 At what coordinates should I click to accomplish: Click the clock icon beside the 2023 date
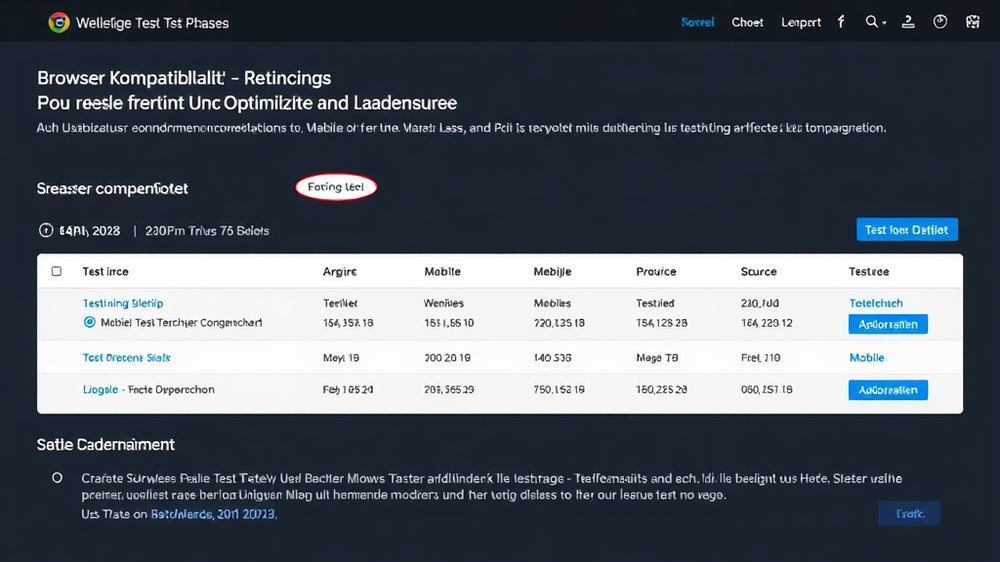(46, 230)
